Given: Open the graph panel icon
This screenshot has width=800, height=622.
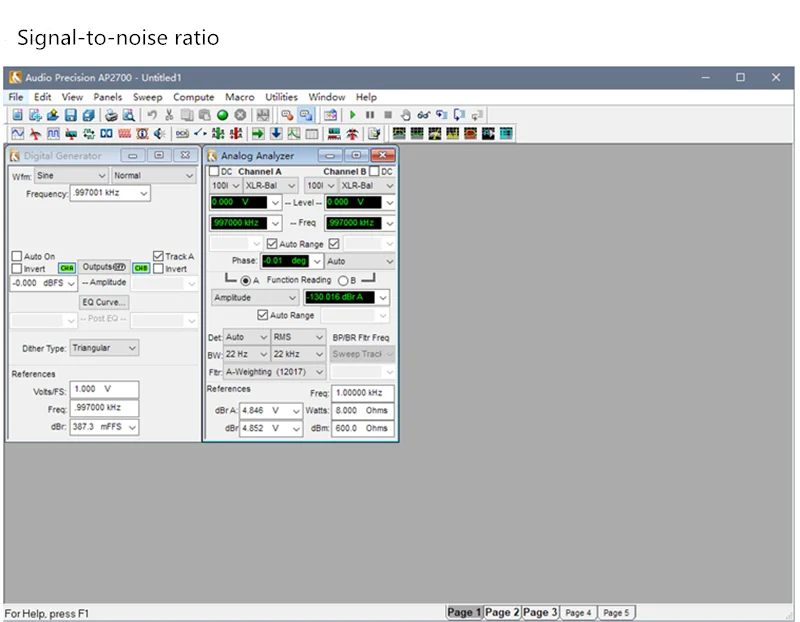Looking at the screenshot, I should coord(294,134).
